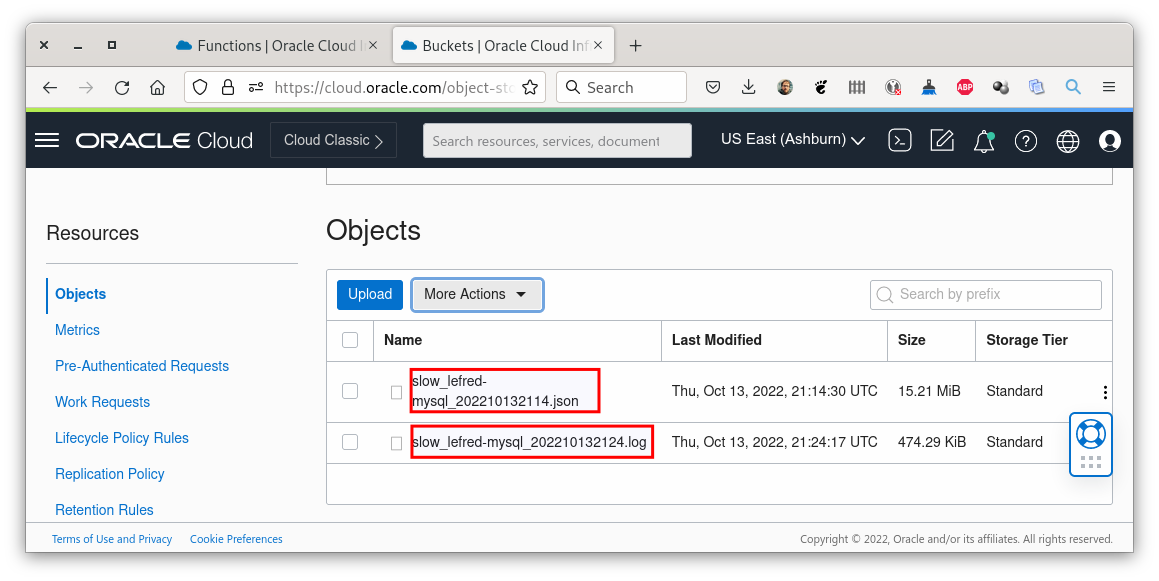Click the Search by prefix field
The height and width of the screenshot is (581, 1159).
click(x=985, y=294)
